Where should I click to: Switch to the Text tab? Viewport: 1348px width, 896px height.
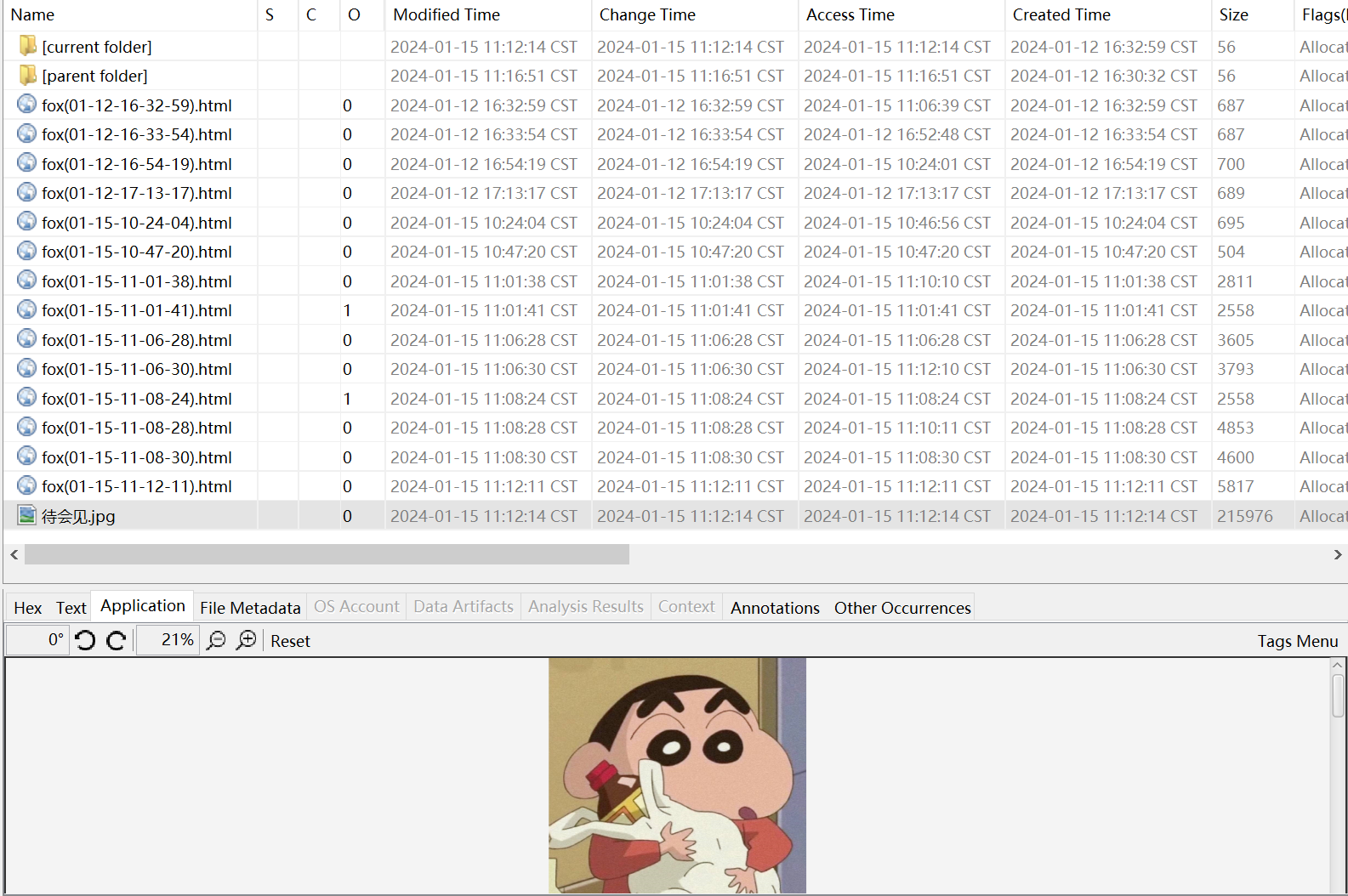(71, 608)
